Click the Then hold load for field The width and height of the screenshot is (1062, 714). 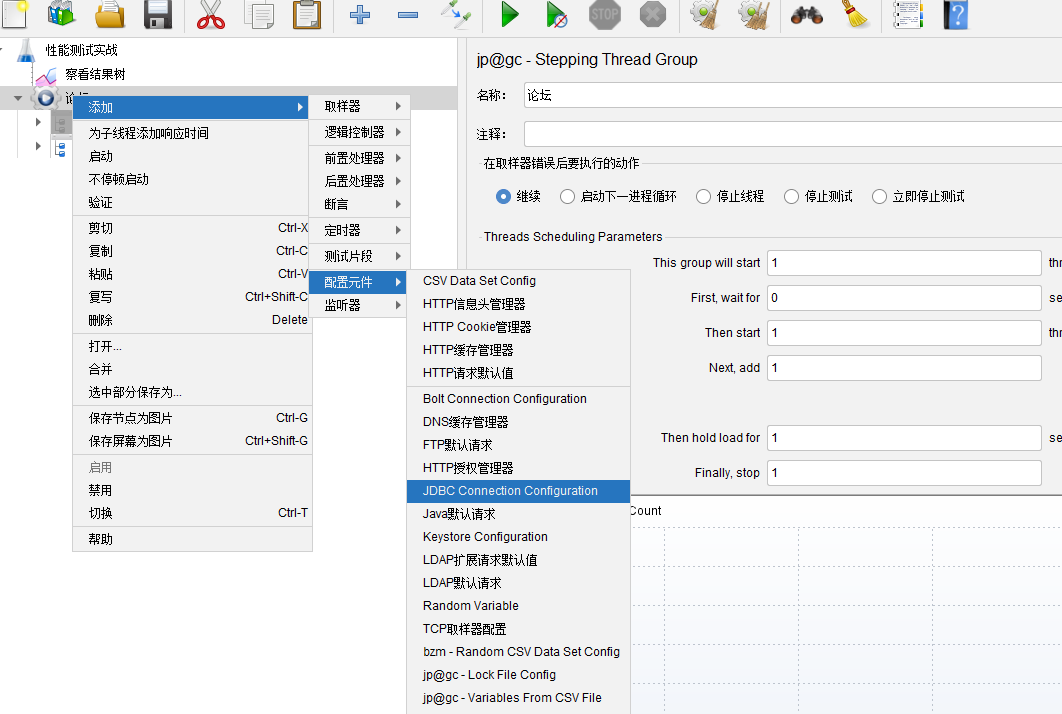[x=904, y=438]
